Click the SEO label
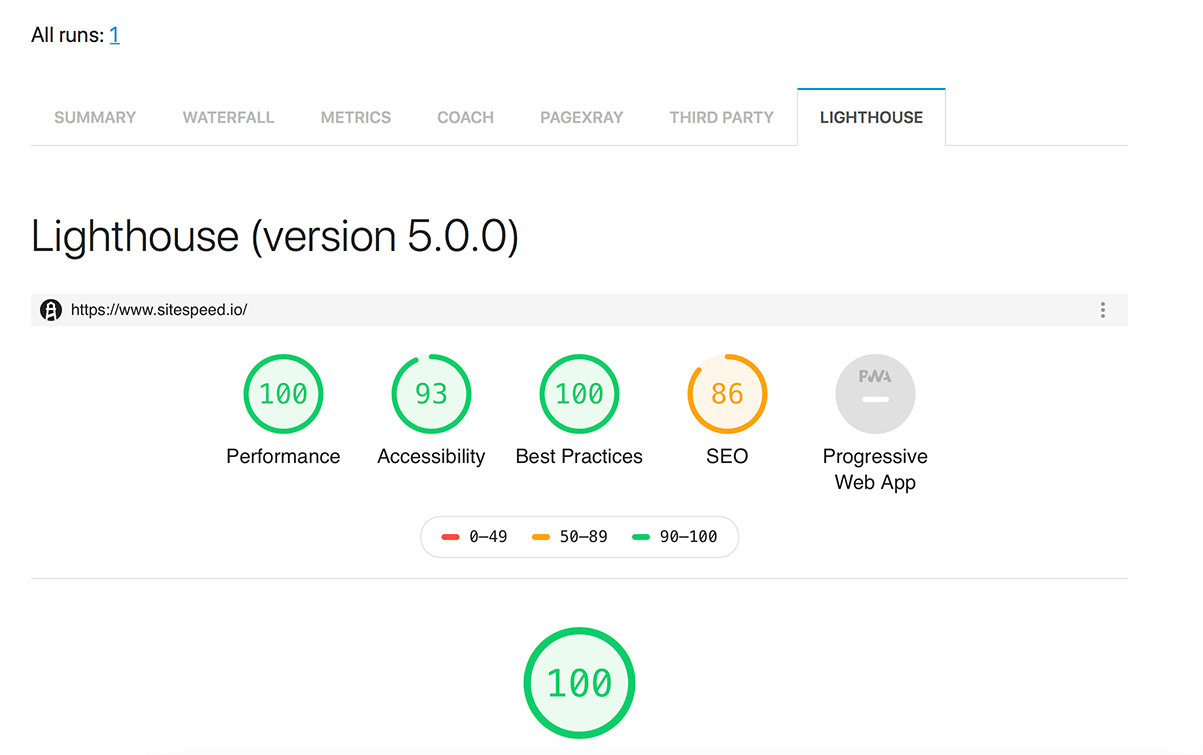 tap(727, 457)
